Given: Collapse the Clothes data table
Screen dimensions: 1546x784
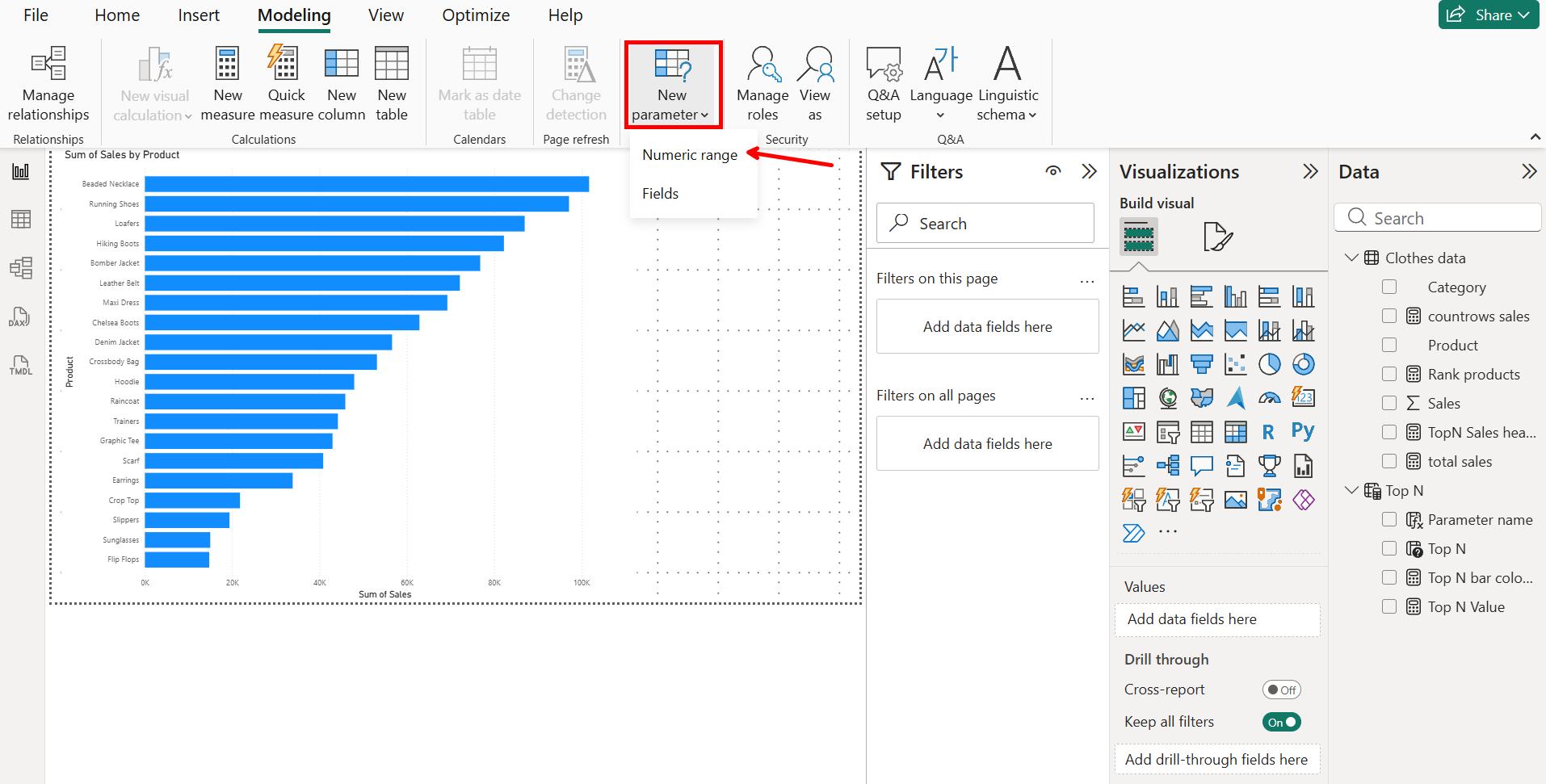Looking at the screenshot, I should [1351, 258].
